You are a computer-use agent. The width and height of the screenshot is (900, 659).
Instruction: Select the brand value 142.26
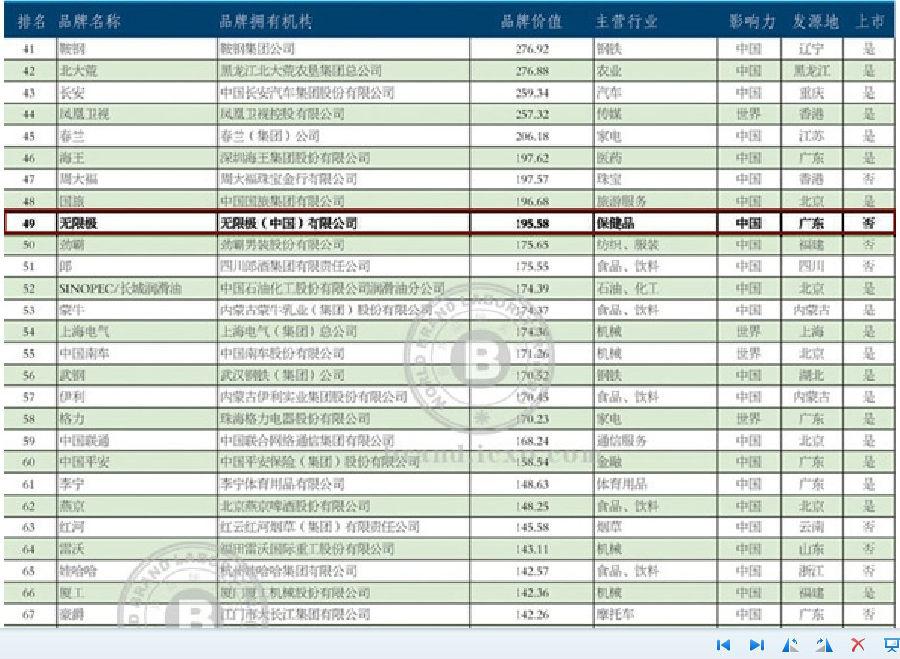(532, 614)
